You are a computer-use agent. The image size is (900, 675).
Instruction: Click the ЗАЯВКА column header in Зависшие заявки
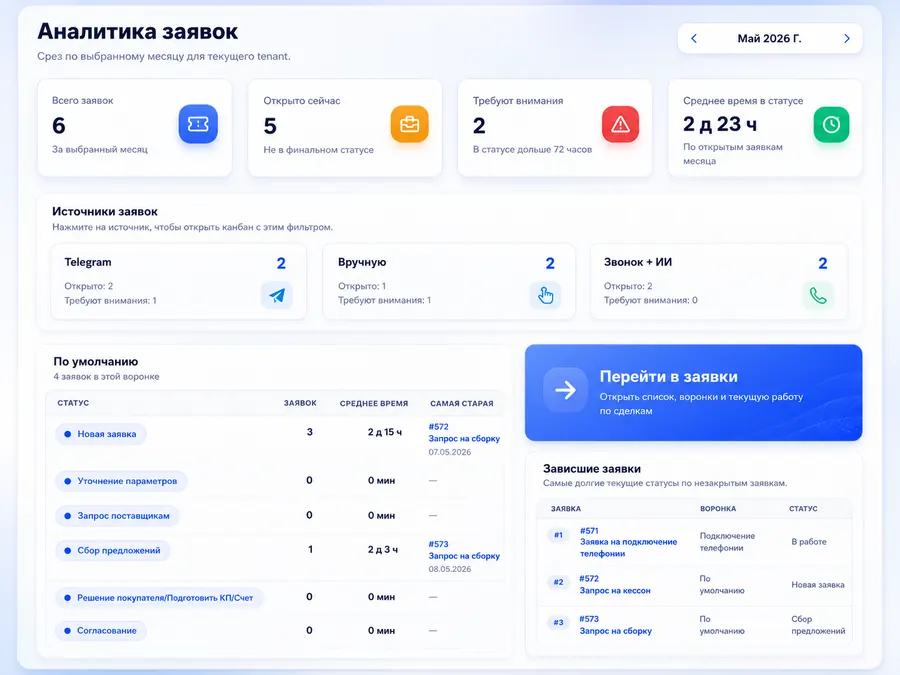click(x=566, y=509)
